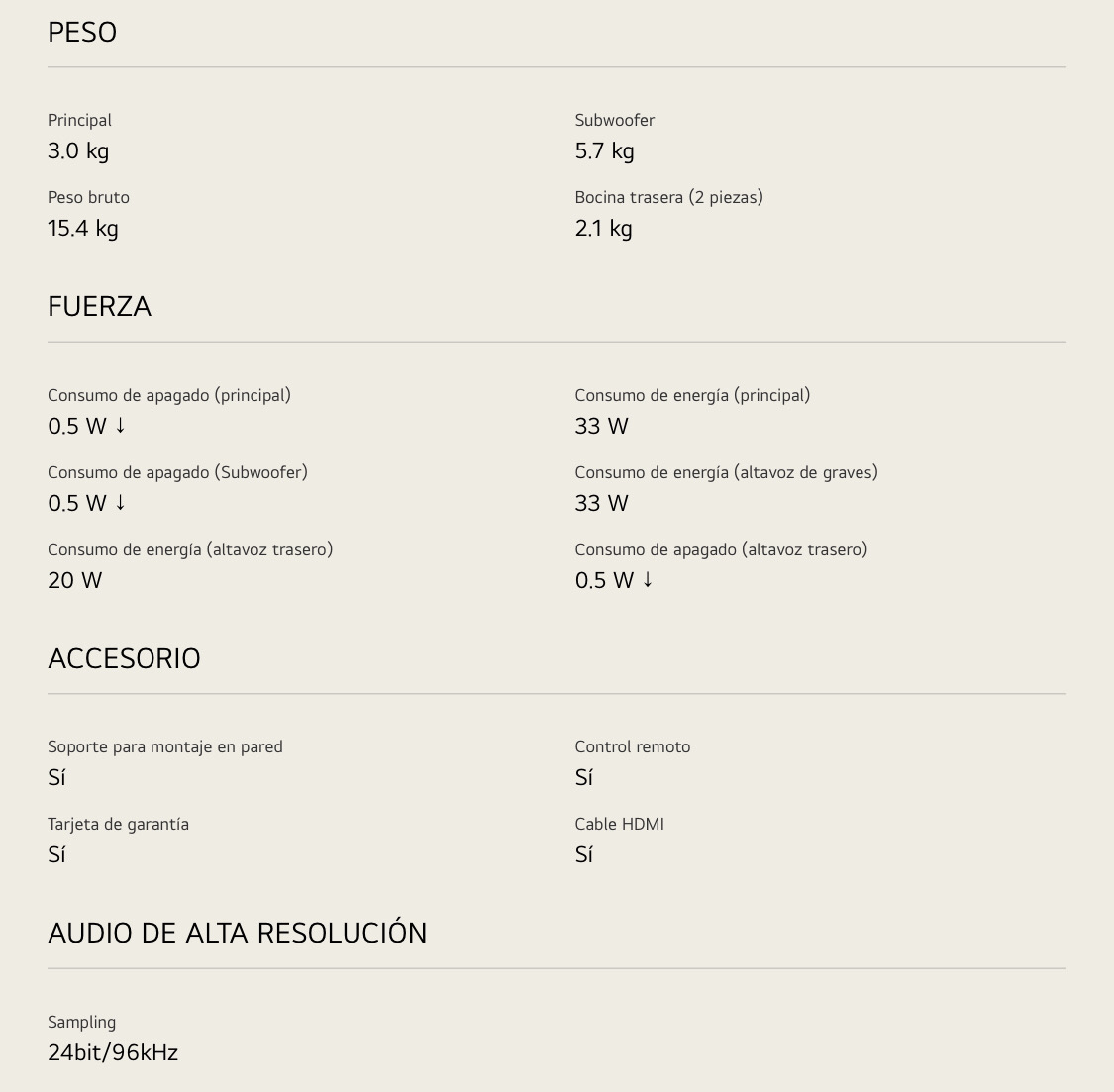Image resolution: width=1114 pixels, height=1092 pixels.
Task: Click down arrow beside altavoz trasero 0.5 W
Action: [x=648, y=580]
